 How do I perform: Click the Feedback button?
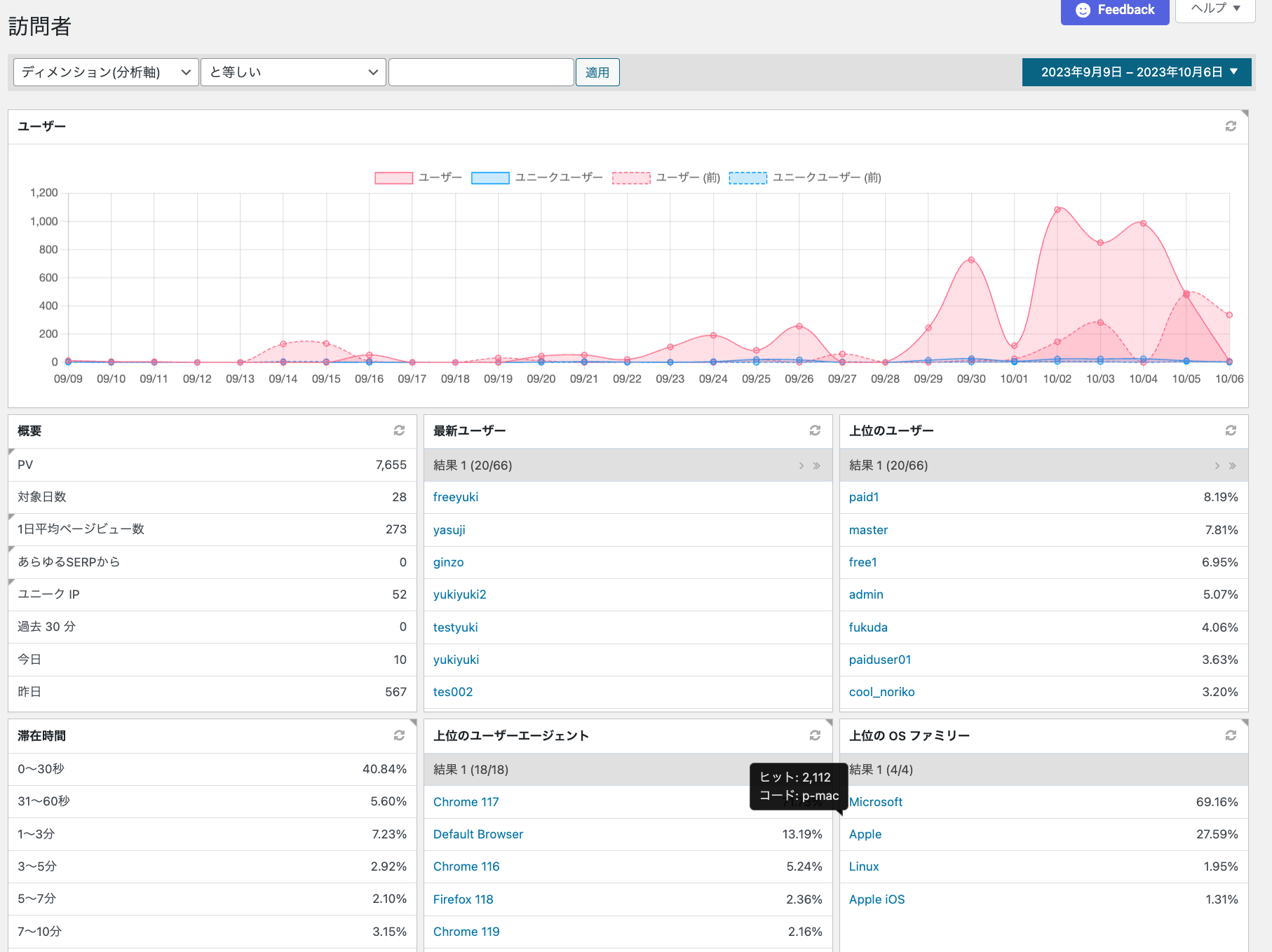(1114, 10)
